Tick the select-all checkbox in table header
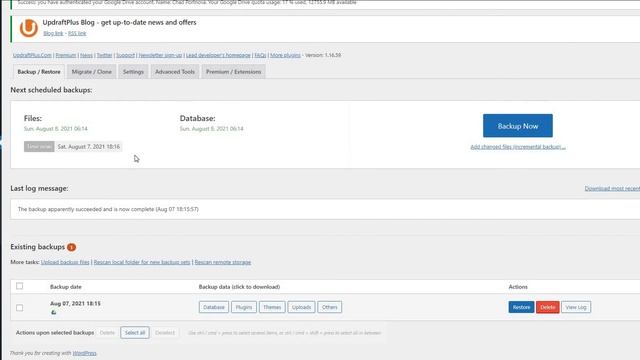Image resolution: width=640 pixels, height=360 pixels. 20,286
